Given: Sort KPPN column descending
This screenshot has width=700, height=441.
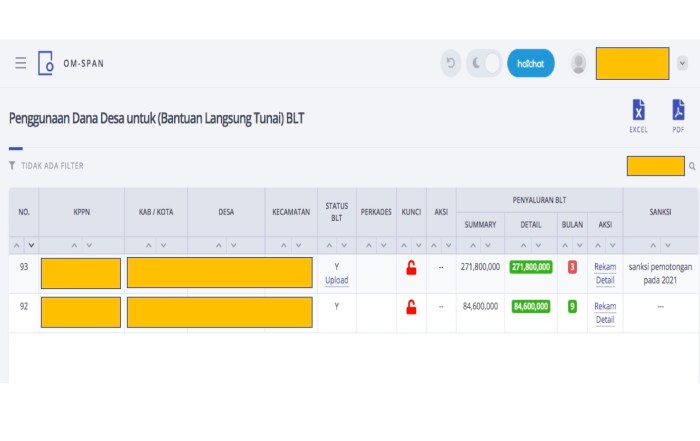Looking at the screenshot, I should coord(89,245).
